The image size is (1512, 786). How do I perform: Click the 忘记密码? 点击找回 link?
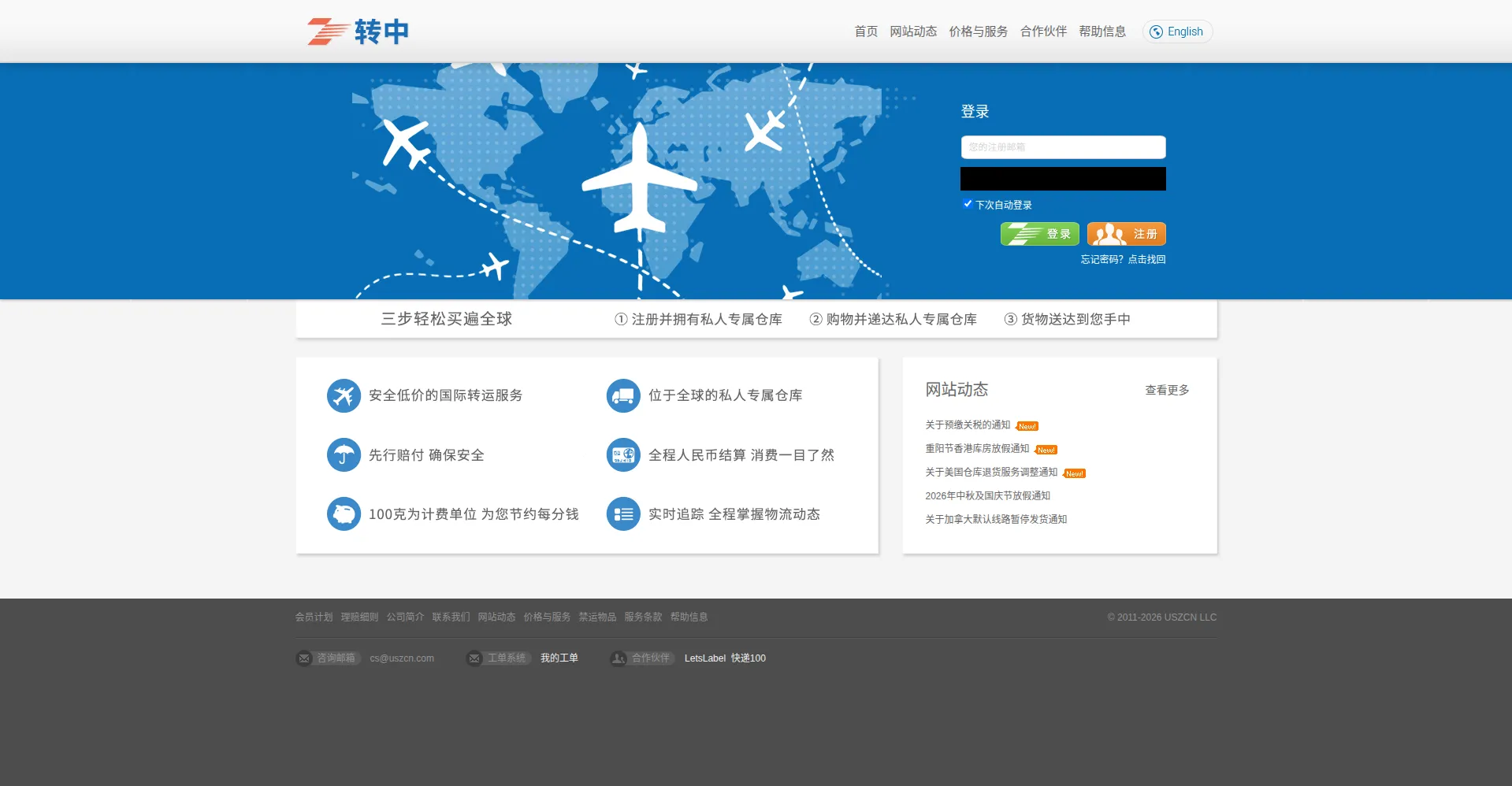point(1123,259)
